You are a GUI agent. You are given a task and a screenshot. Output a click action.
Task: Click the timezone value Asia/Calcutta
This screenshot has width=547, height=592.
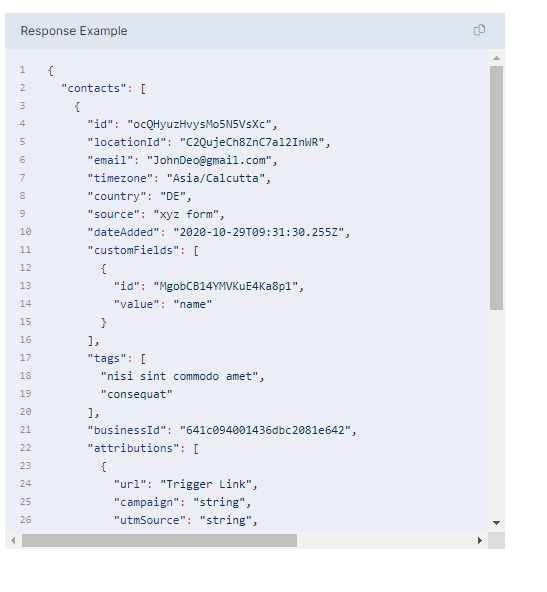coord(216,178)
